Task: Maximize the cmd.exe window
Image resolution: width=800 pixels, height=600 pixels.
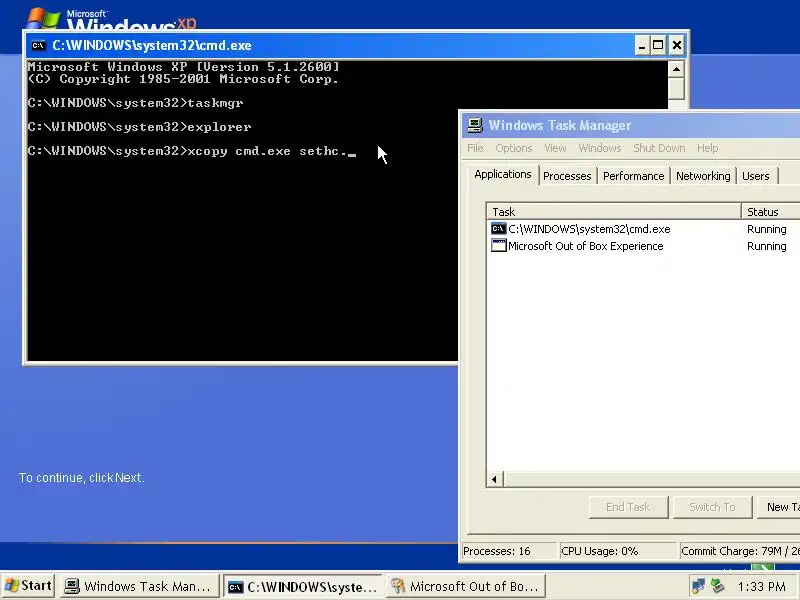Action: 658,45
